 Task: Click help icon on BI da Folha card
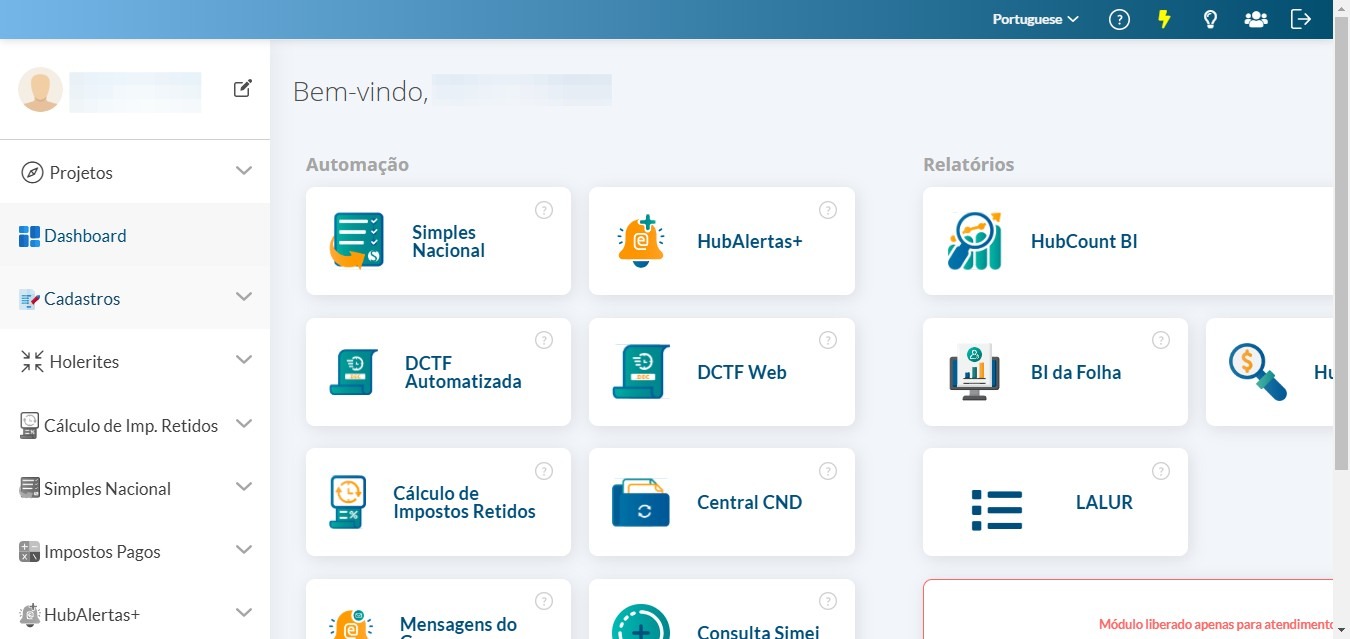click(1161, 340)
